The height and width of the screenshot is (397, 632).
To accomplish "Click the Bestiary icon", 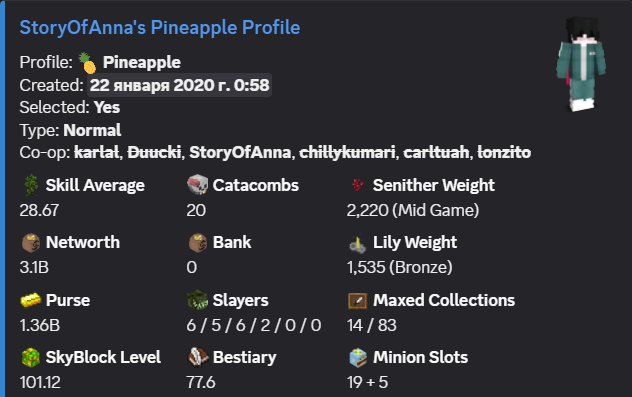I will tap(198, 358).
